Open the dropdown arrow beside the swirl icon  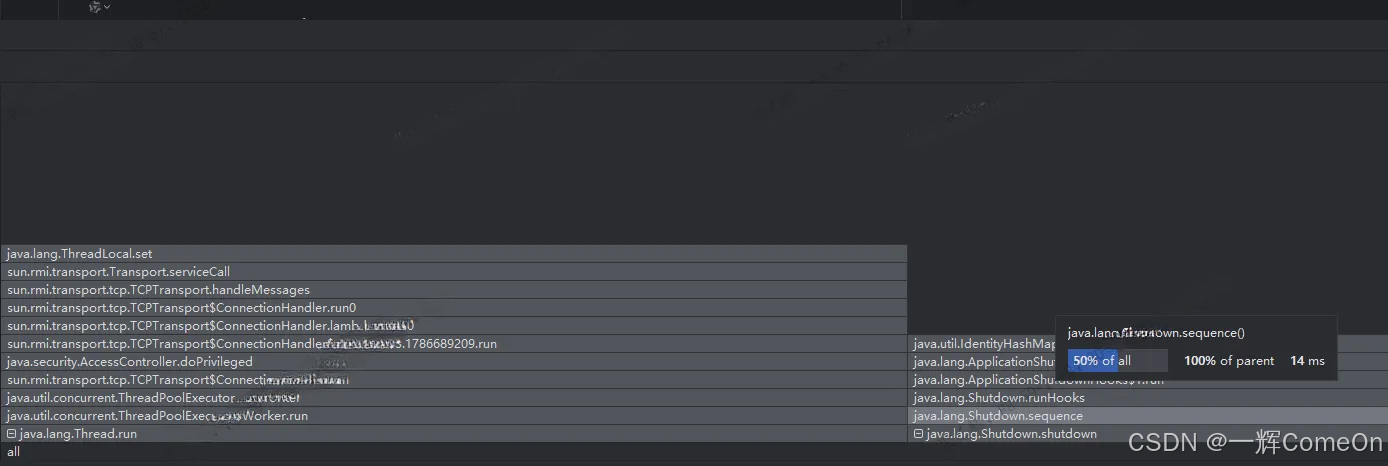pos(107,7)
